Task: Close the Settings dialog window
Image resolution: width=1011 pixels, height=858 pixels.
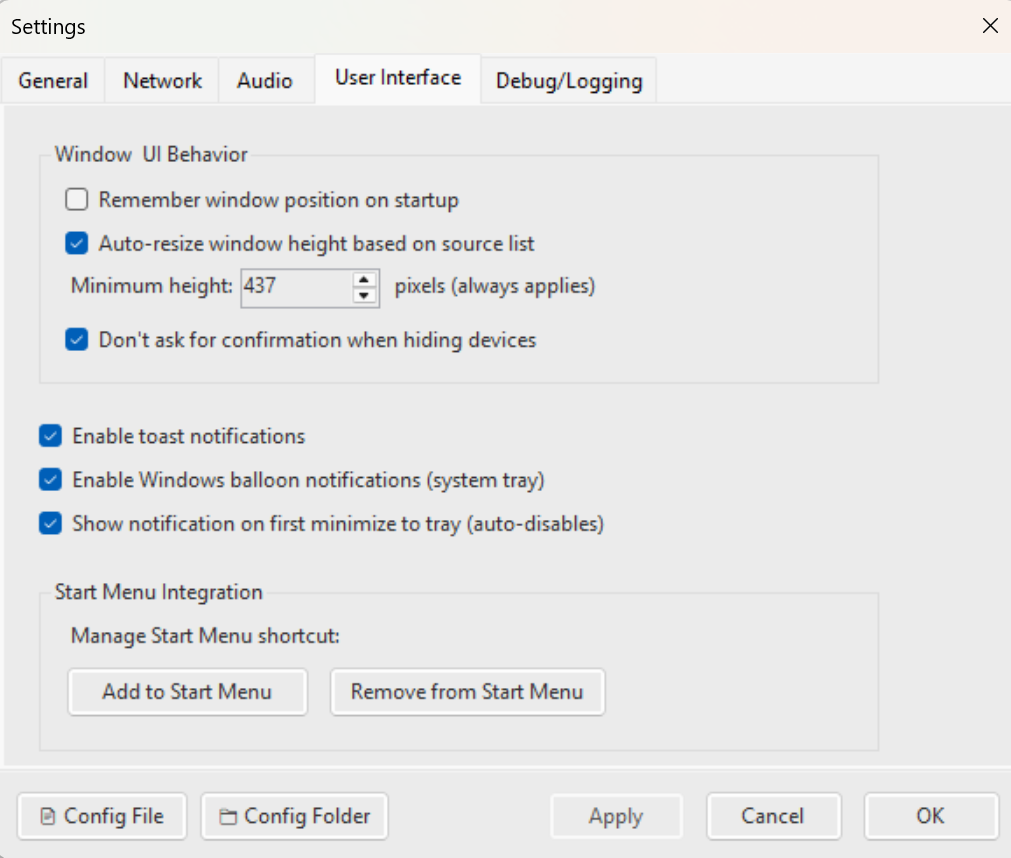Action: [x=989, y=26]
